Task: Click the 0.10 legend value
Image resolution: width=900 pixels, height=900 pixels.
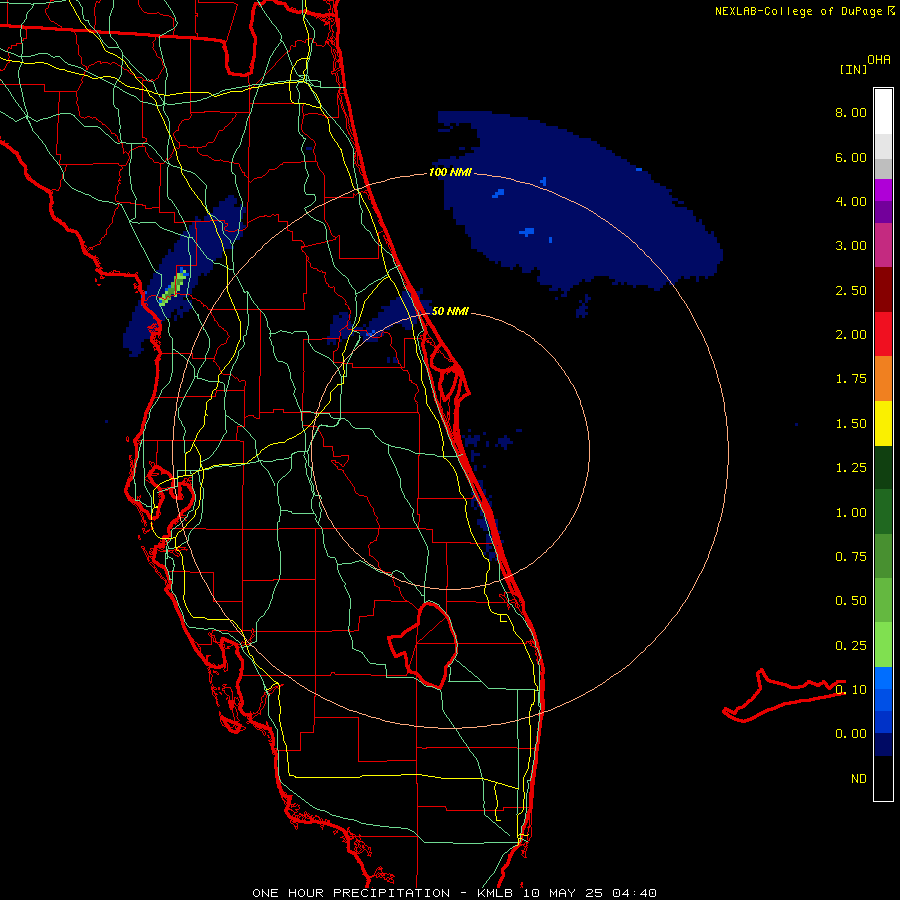Action: pos(851,690)
